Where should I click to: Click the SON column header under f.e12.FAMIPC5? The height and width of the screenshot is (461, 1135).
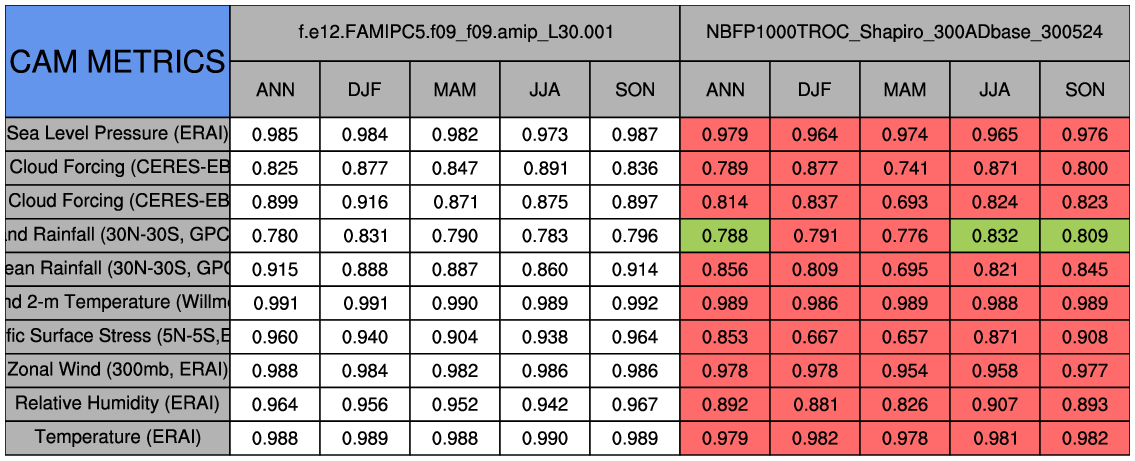[x=635, y=90]
